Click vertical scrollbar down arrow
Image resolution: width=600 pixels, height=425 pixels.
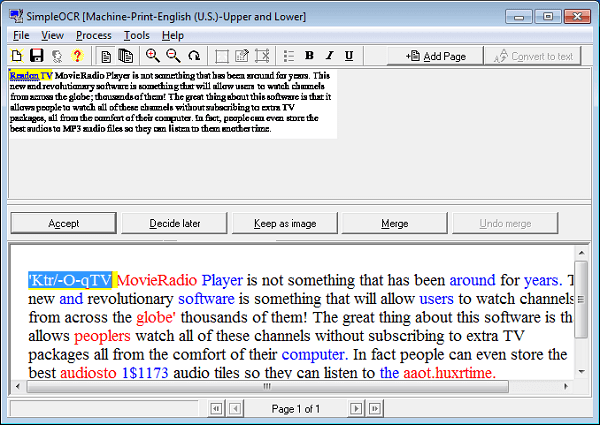(x=582, y=371)
